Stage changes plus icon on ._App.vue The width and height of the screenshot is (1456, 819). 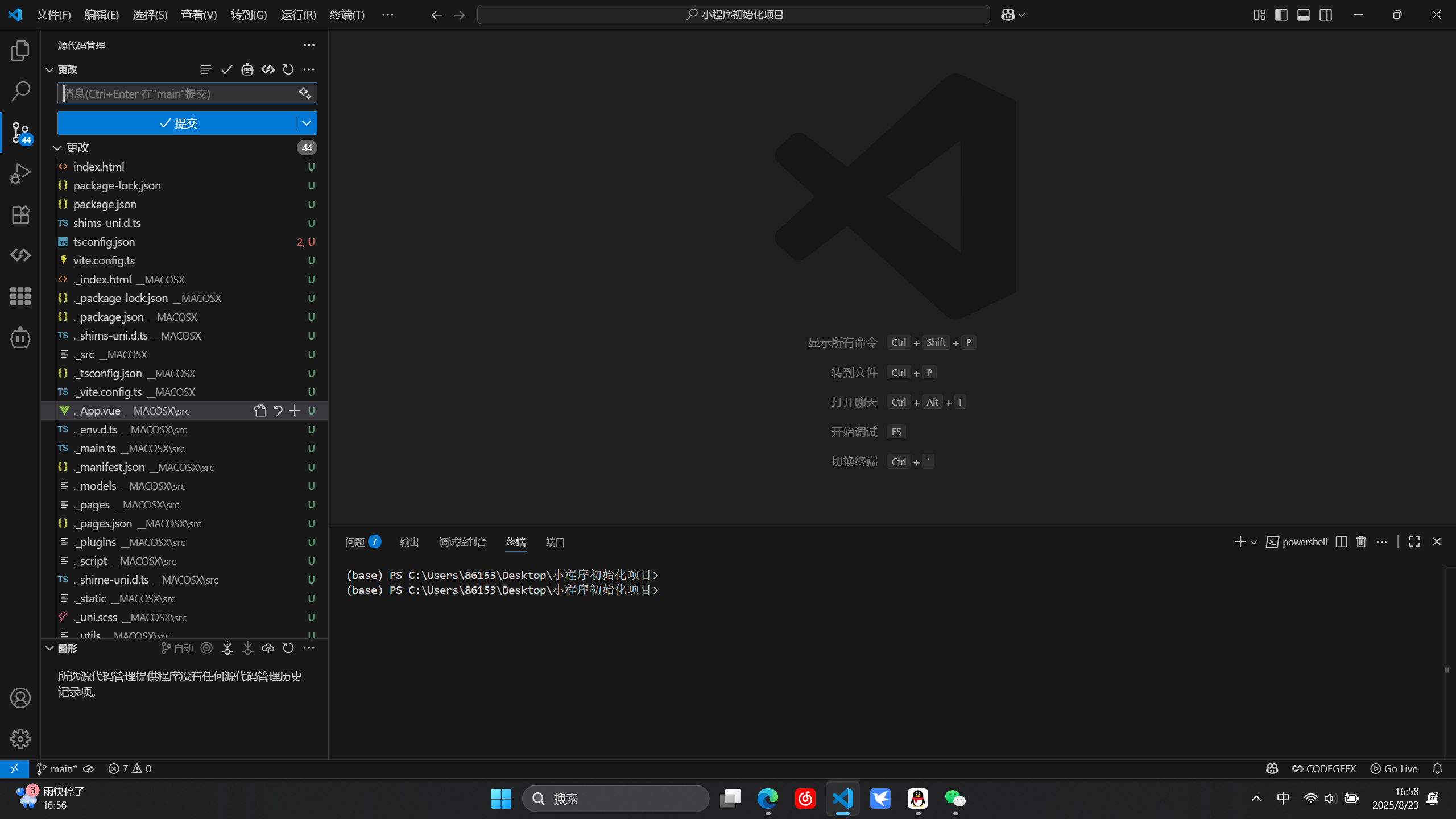[294, 411]
